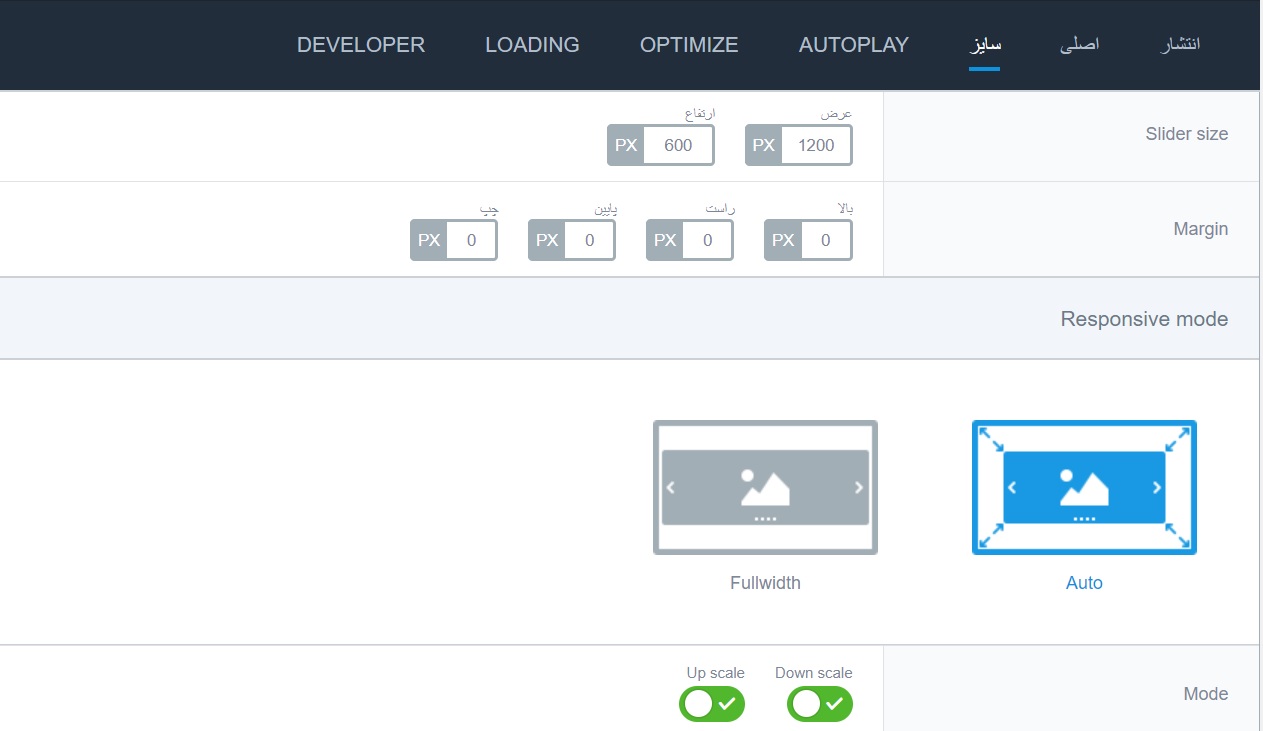The width and height of the screenshot is (1263, 731).
Task: Click the PX unit of پایین margin
Action: (547, 240)
